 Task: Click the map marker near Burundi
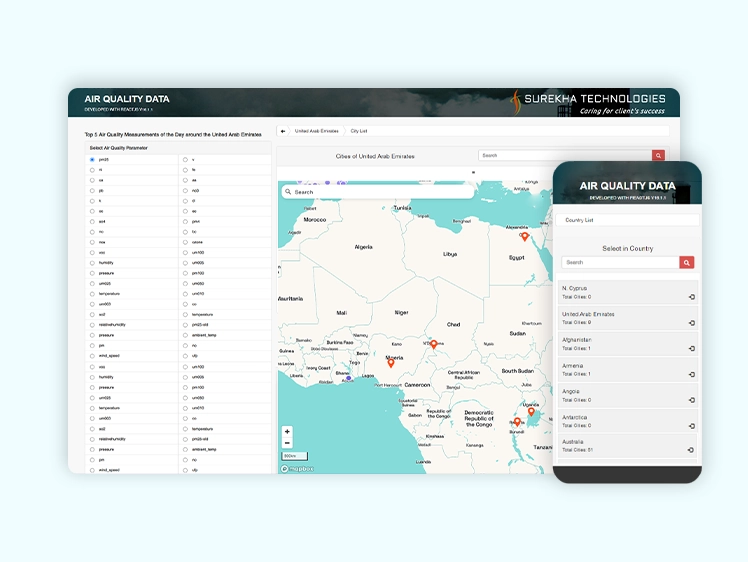click(517, 422)
